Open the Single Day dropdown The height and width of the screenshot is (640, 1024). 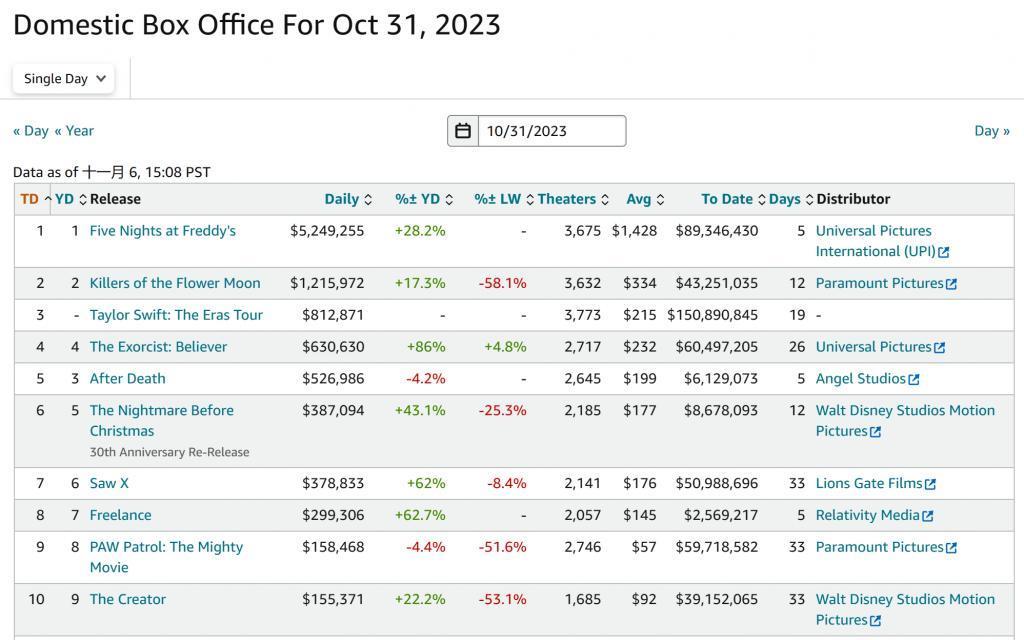[x=64, y=78]
